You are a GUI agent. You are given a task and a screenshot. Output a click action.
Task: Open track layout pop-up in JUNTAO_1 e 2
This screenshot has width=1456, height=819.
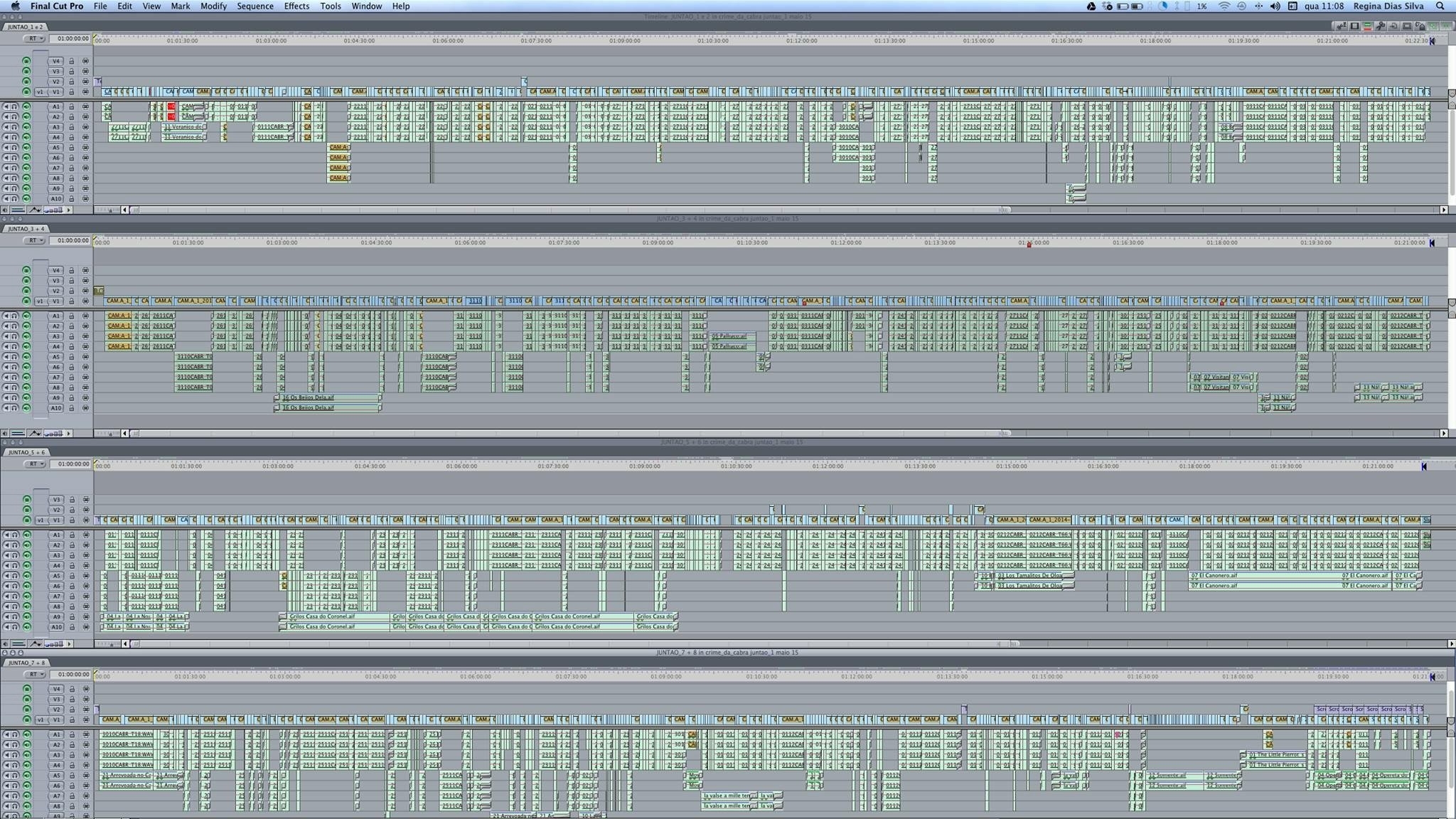pos(69,210)
